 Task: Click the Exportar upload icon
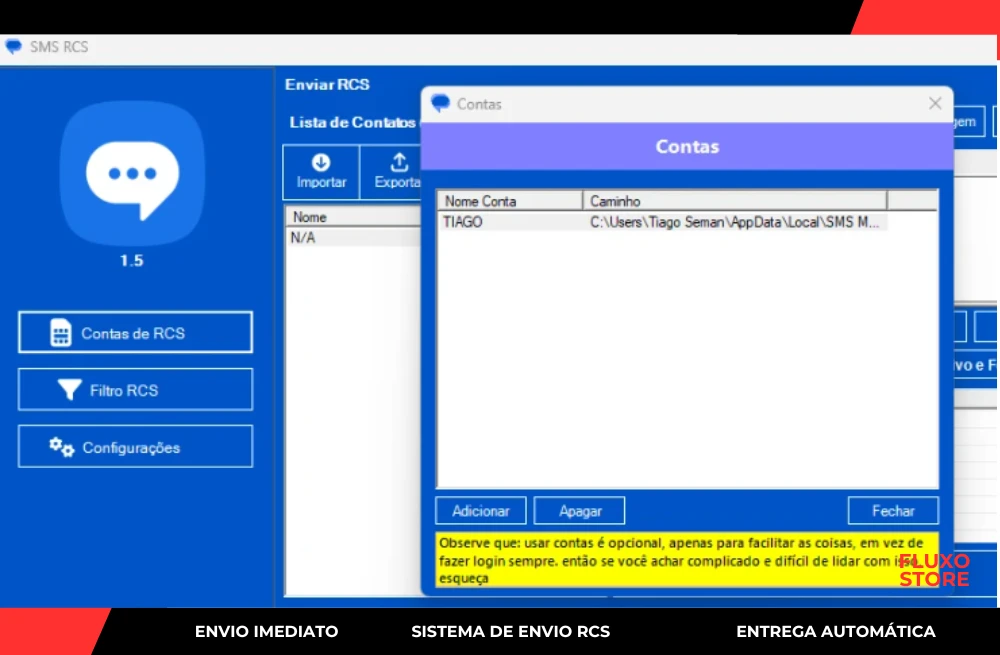pyautogui.click(x=399, y=162)
